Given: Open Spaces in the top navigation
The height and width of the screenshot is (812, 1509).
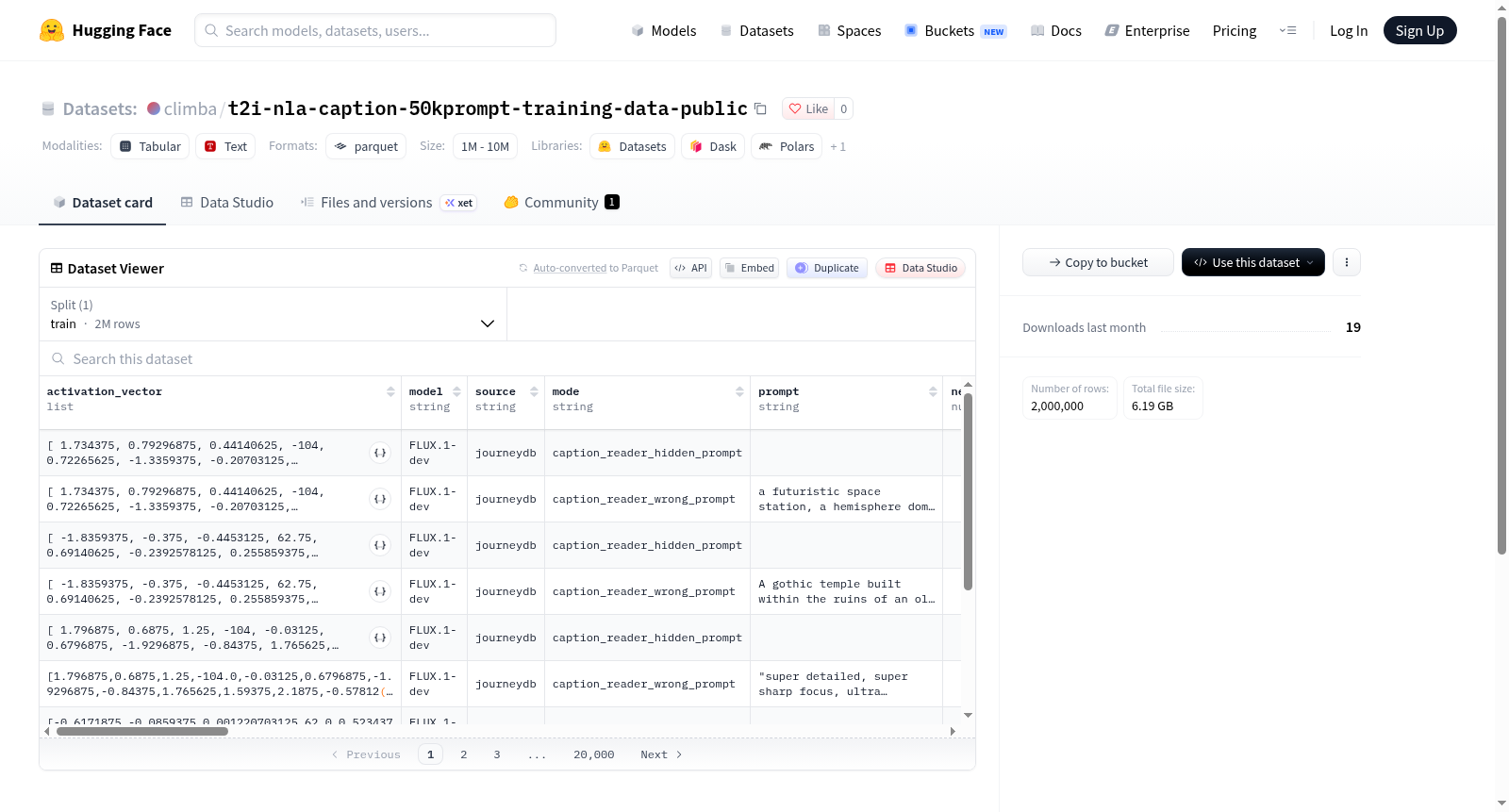Looking at the screenshot, I should point(850,30).
